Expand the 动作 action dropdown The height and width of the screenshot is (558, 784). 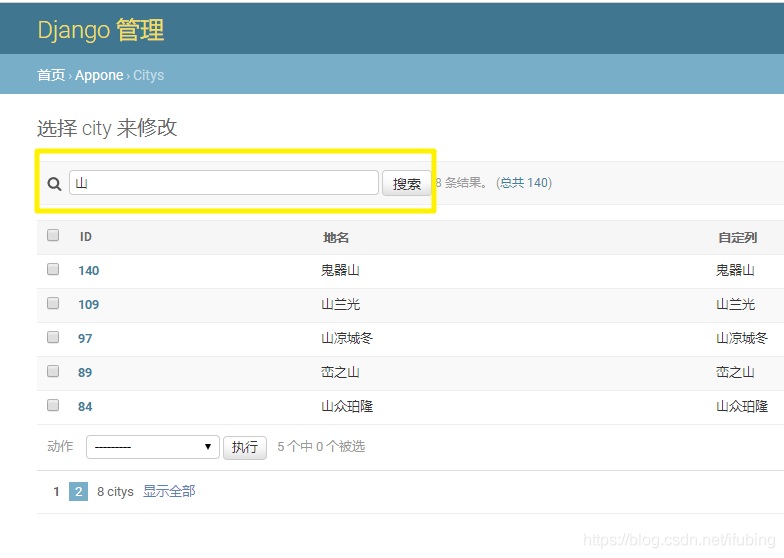(x=152, y=446)
